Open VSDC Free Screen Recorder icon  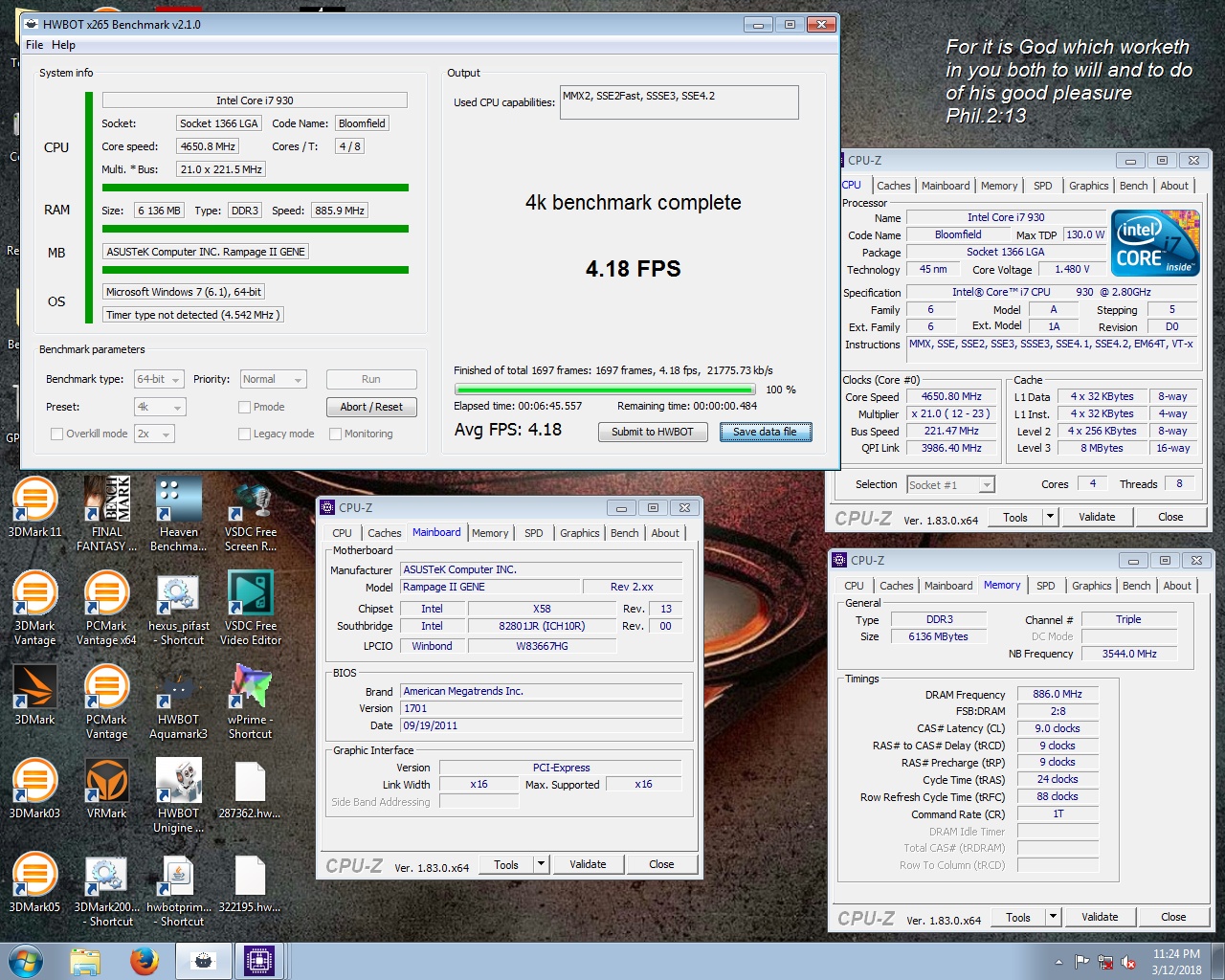tap(251, 514)
